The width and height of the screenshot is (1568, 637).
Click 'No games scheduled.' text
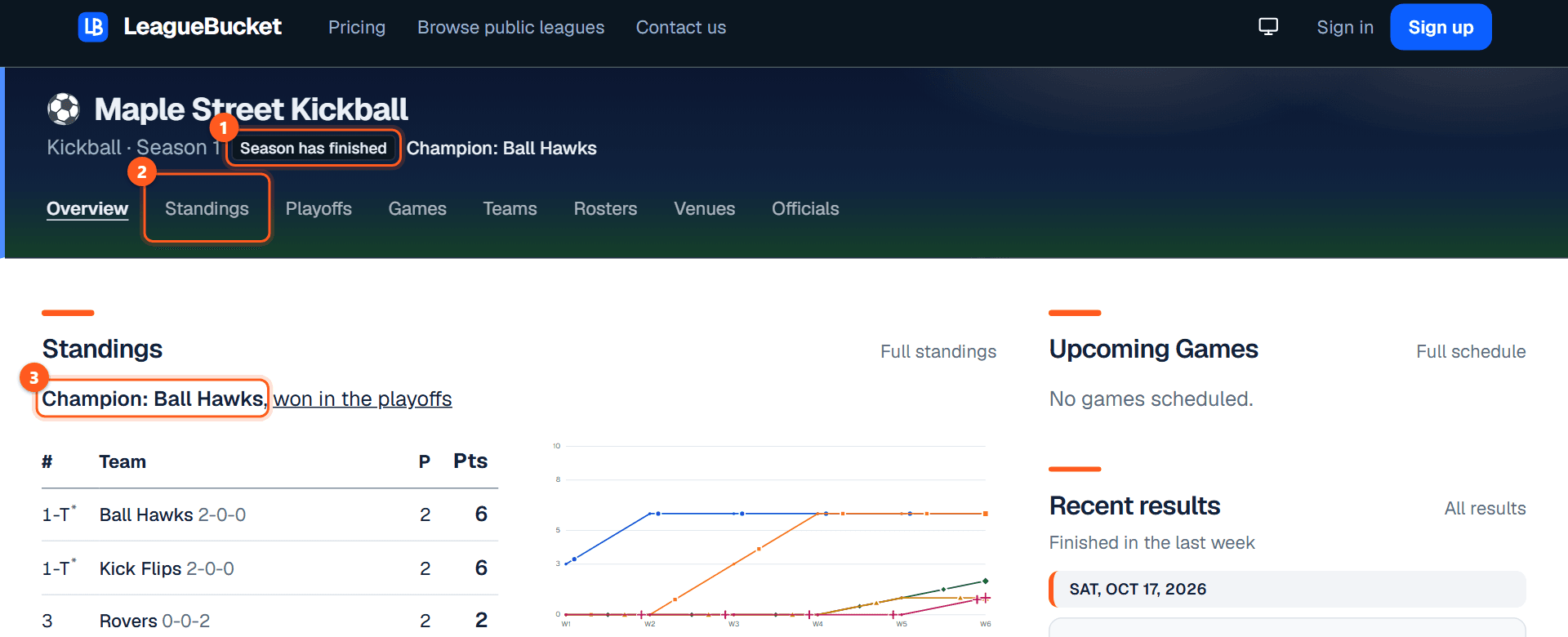pyautogui.click(x=1151, y=399)
